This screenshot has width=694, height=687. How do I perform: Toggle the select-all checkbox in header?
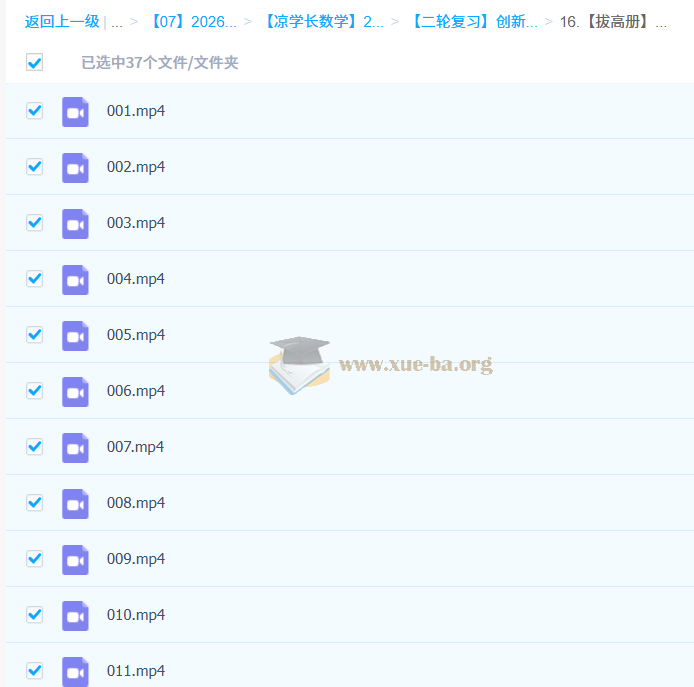pos(35,63)
